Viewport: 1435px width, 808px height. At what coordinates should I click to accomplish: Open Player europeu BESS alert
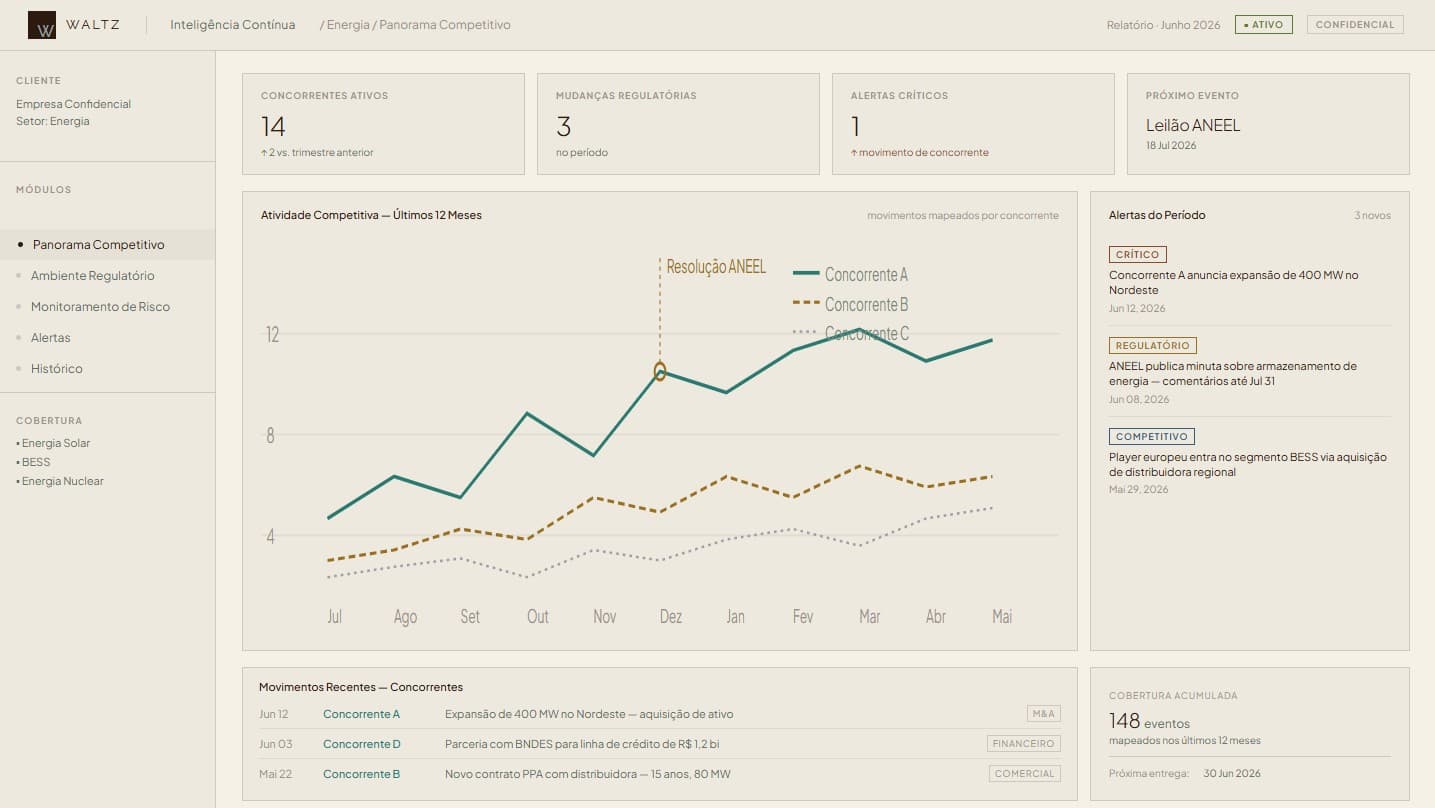1248,464
